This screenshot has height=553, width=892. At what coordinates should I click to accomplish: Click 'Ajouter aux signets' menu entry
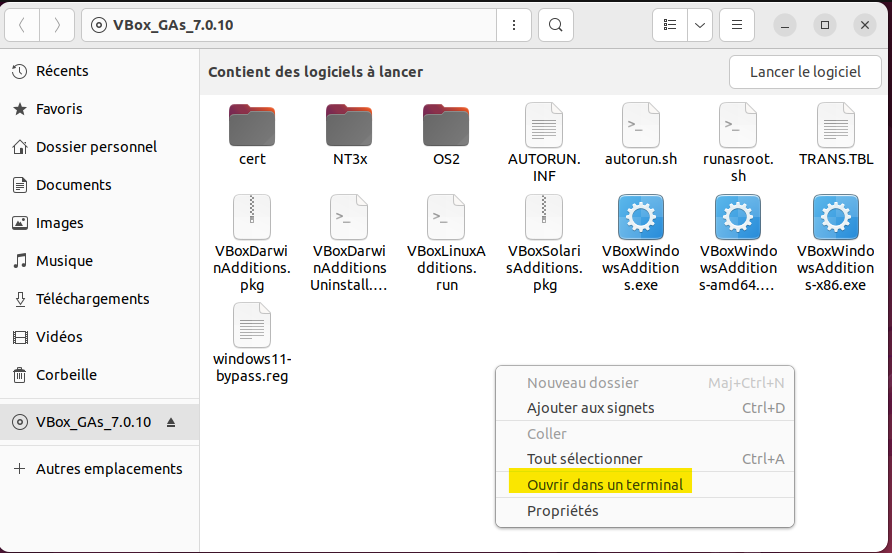tap(590, 408)
